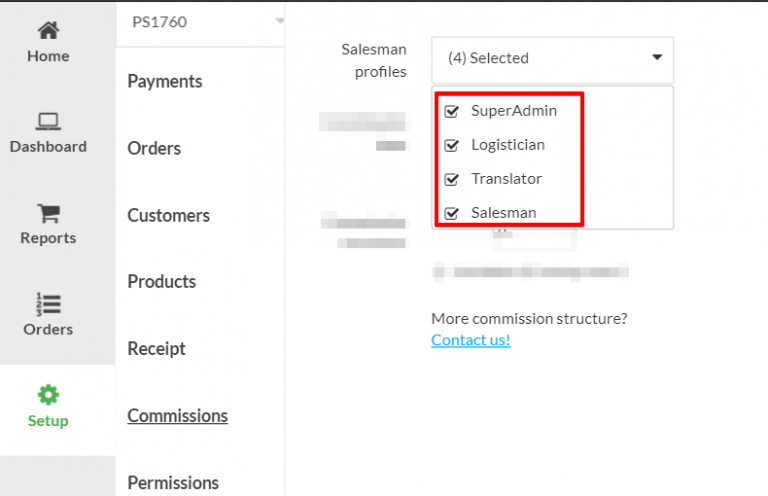Open Orders in the setup submenu

point(154,148)
